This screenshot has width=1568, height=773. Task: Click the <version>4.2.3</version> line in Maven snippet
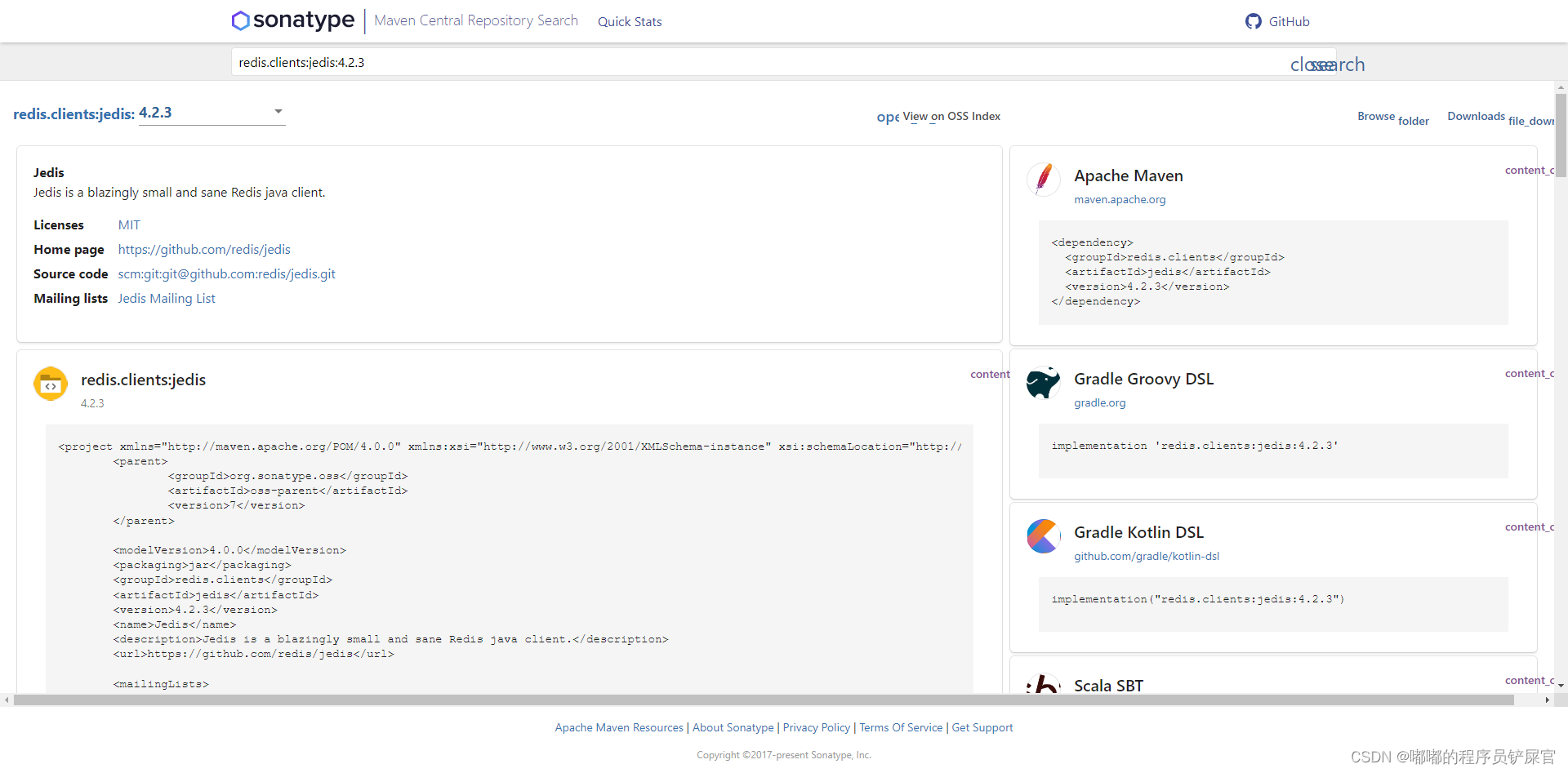click(1147, 287)
